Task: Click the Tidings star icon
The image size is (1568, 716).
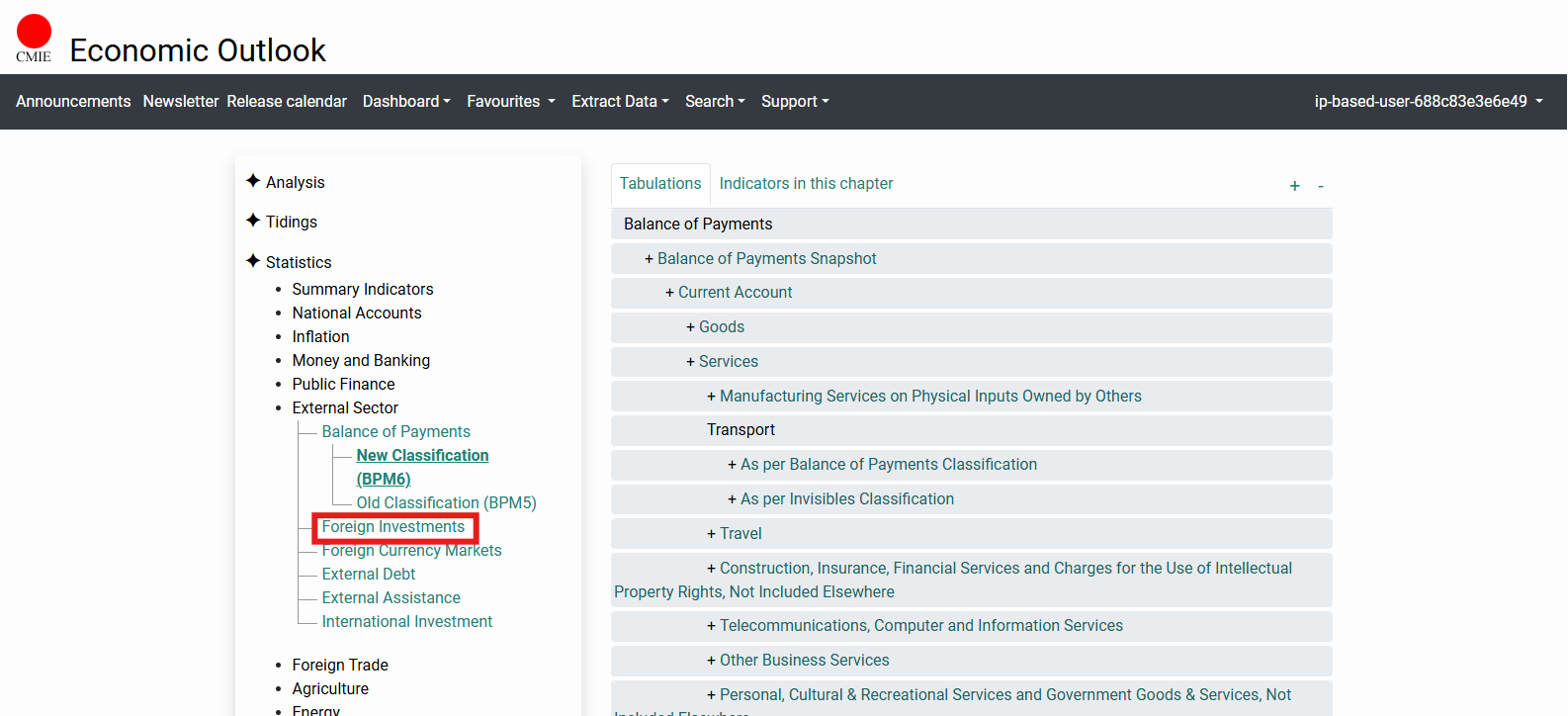Action: [253, 221]
